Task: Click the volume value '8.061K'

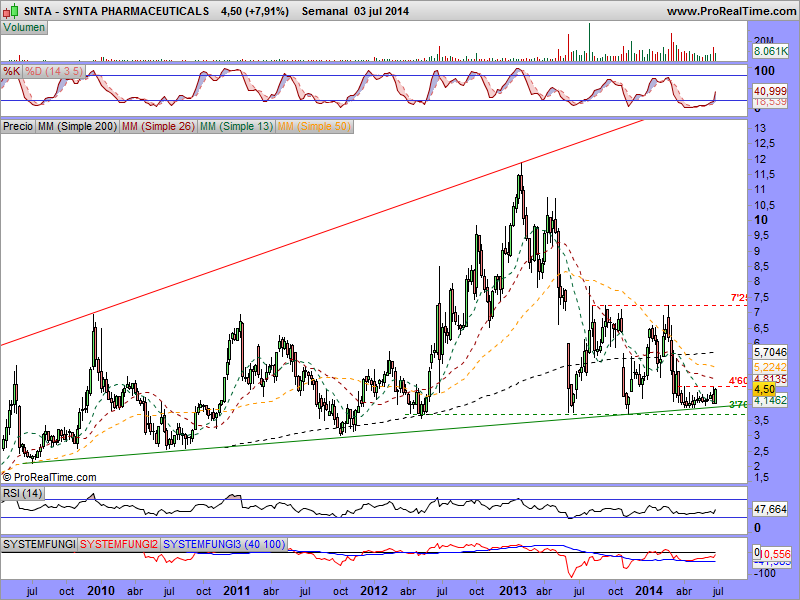Action: pos(770,51)
